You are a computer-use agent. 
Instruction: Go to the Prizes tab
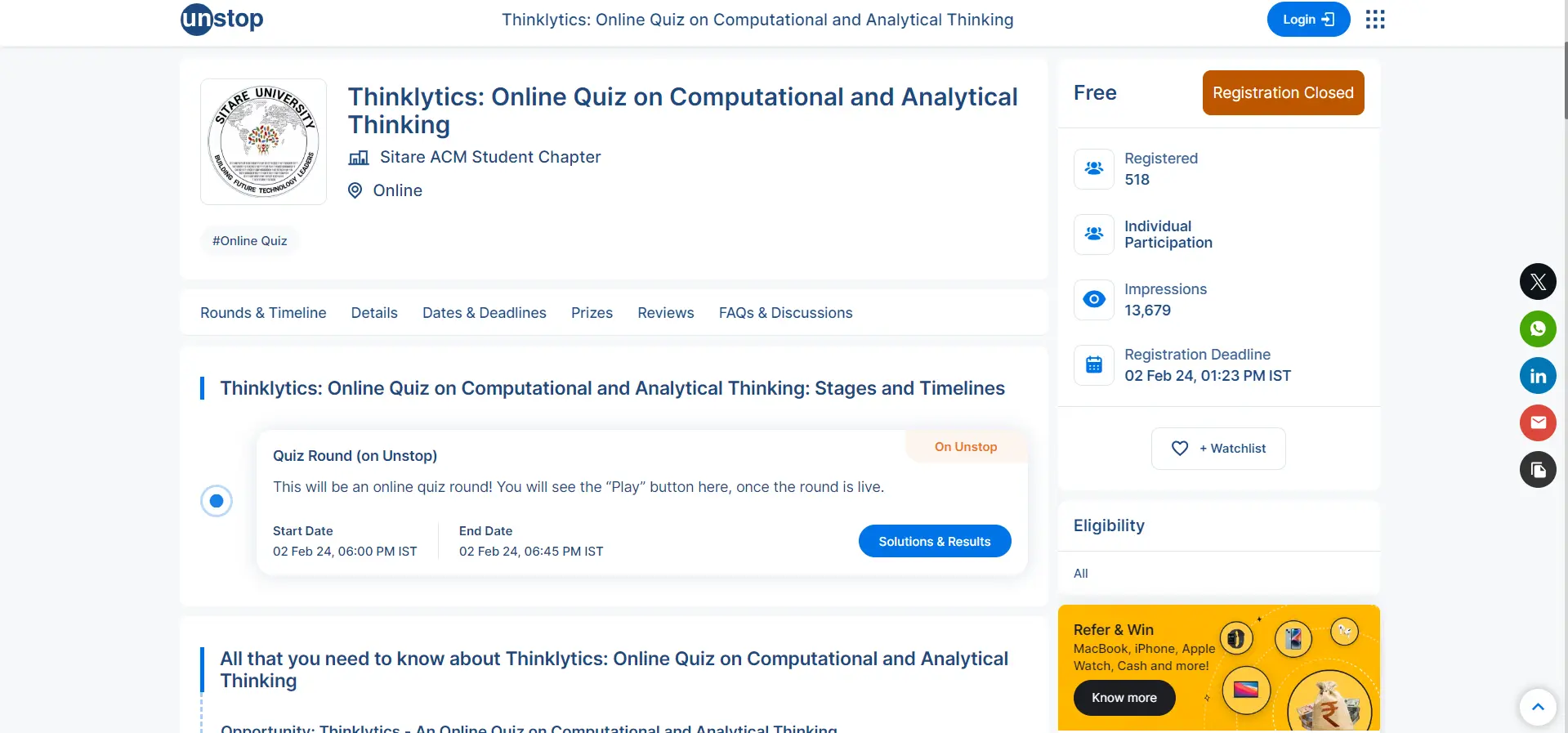[592, 313]
